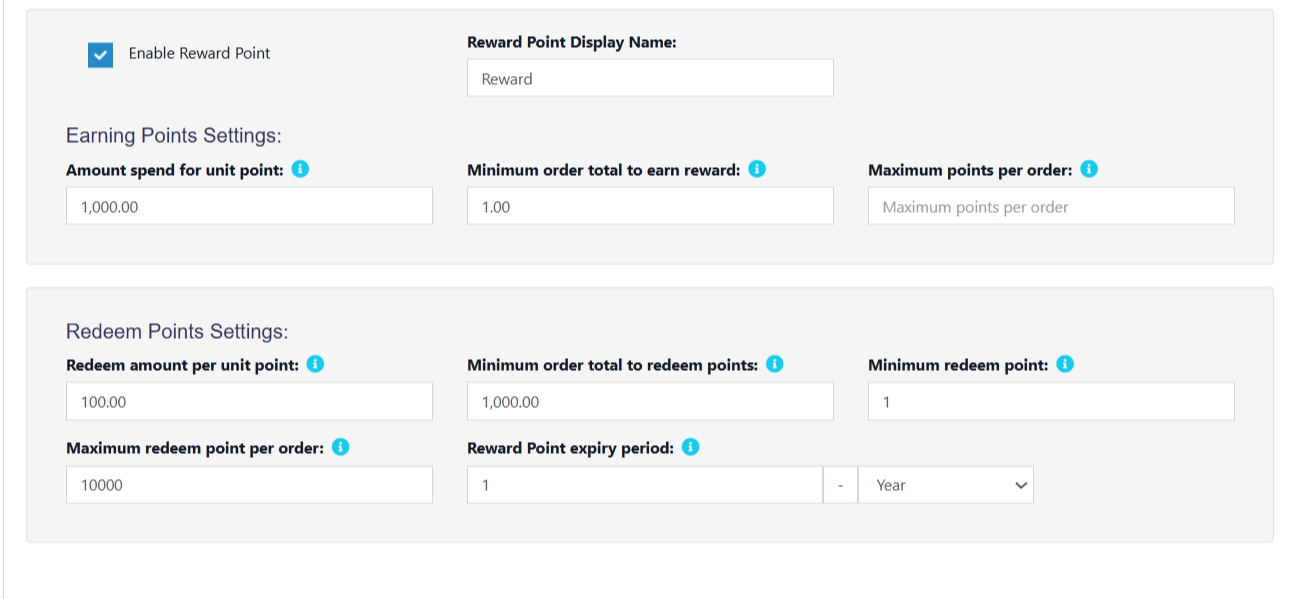Click info icon next to Minimum redeem point

pos(1065,364)
